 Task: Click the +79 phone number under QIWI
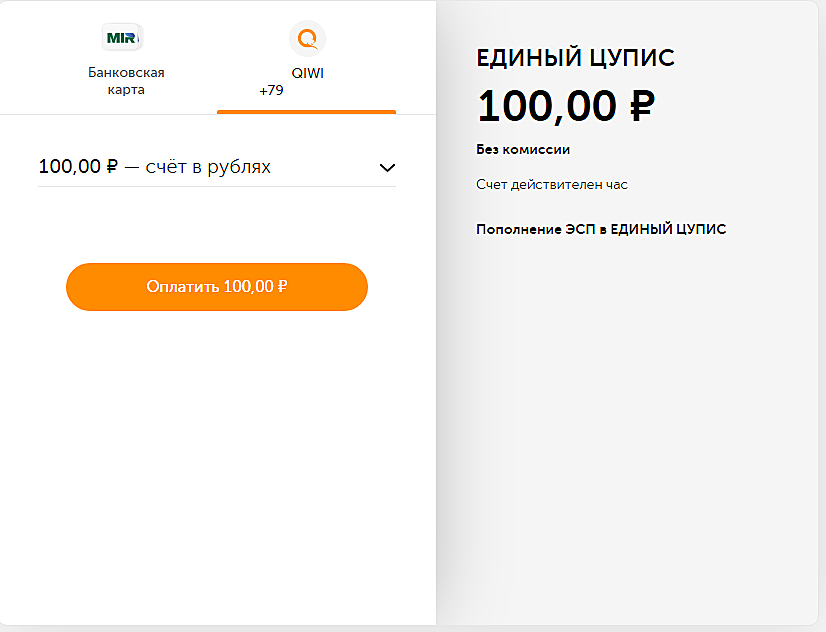271,91
